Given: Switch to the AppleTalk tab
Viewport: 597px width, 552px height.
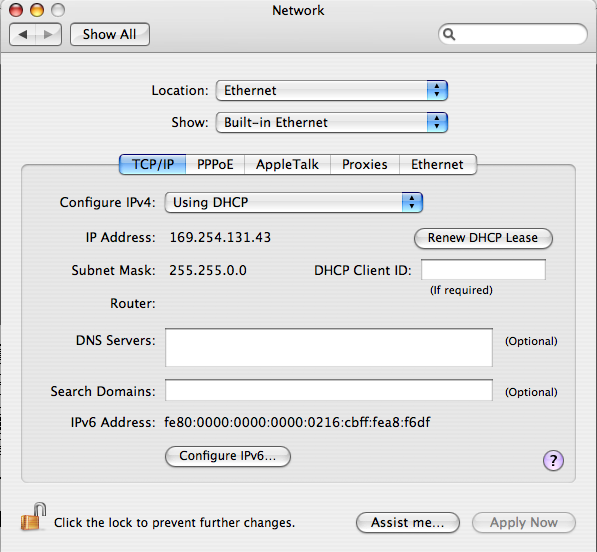Looking at the screenshot, I should coord(287,164).
